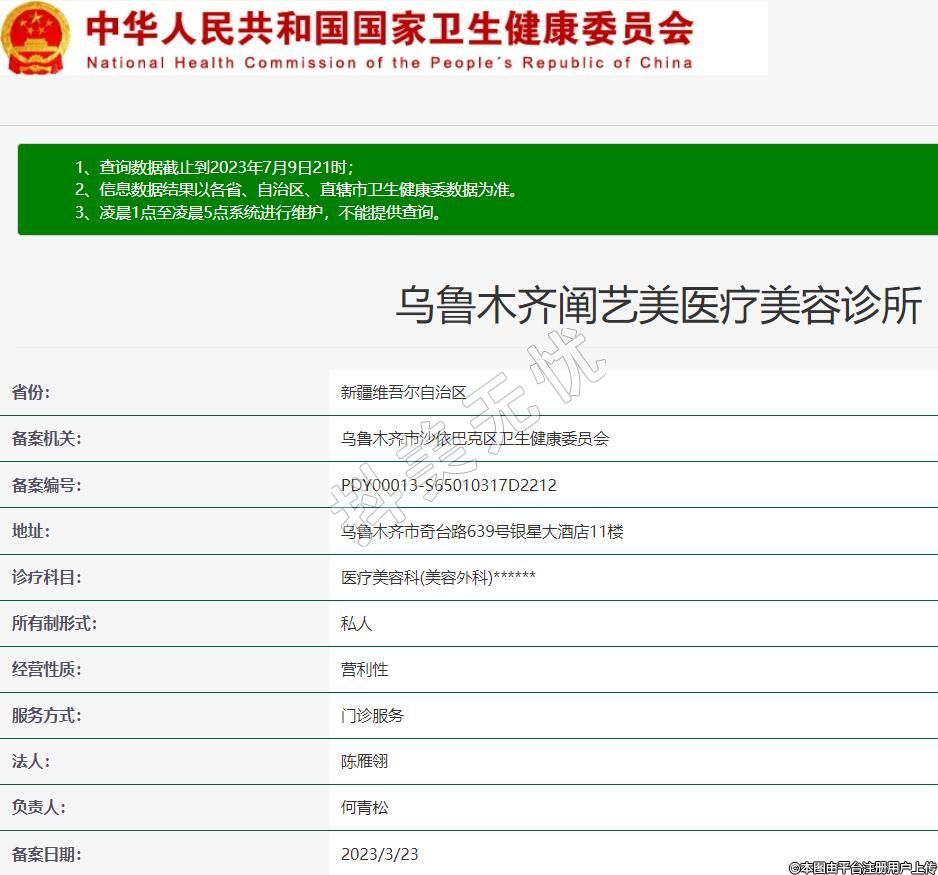Click the 营利性 business nature value
938x875 pixels.
point(364,669)
